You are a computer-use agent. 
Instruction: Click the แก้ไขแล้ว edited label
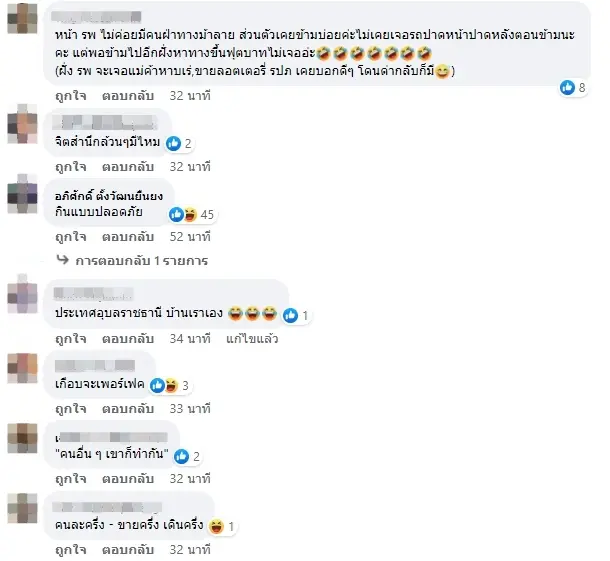coord(252,339)
